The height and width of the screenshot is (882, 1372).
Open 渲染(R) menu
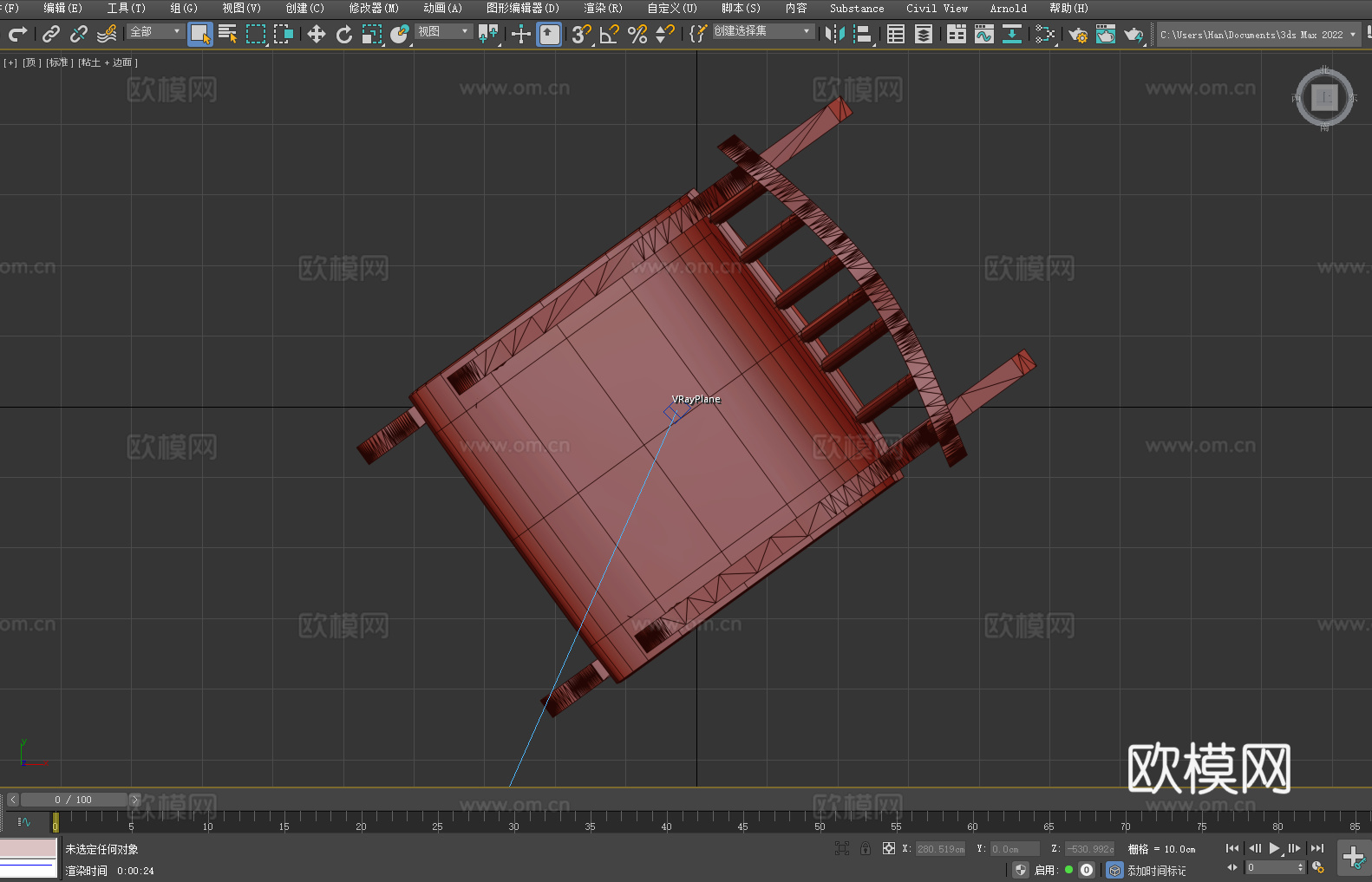coord(603,8)
